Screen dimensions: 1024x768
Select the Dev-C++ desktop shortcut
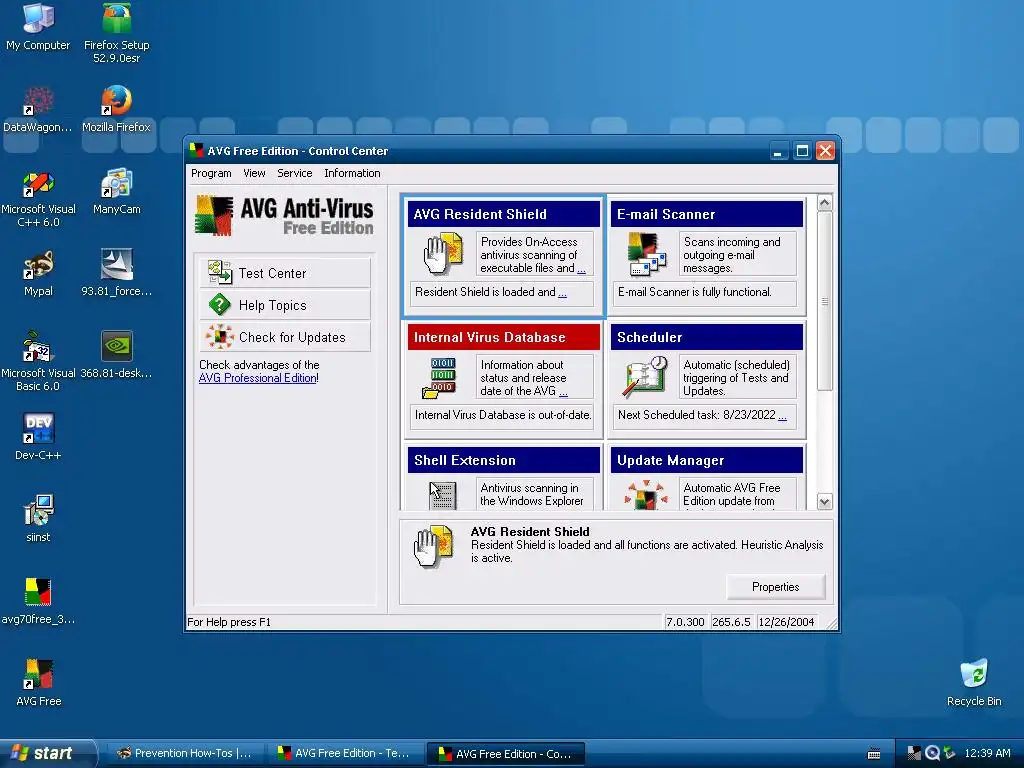[38, 437]
